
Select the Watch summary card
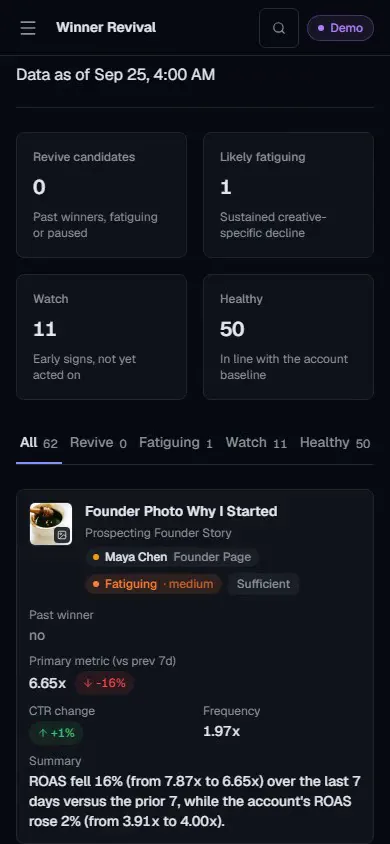[x=102, y=337]
